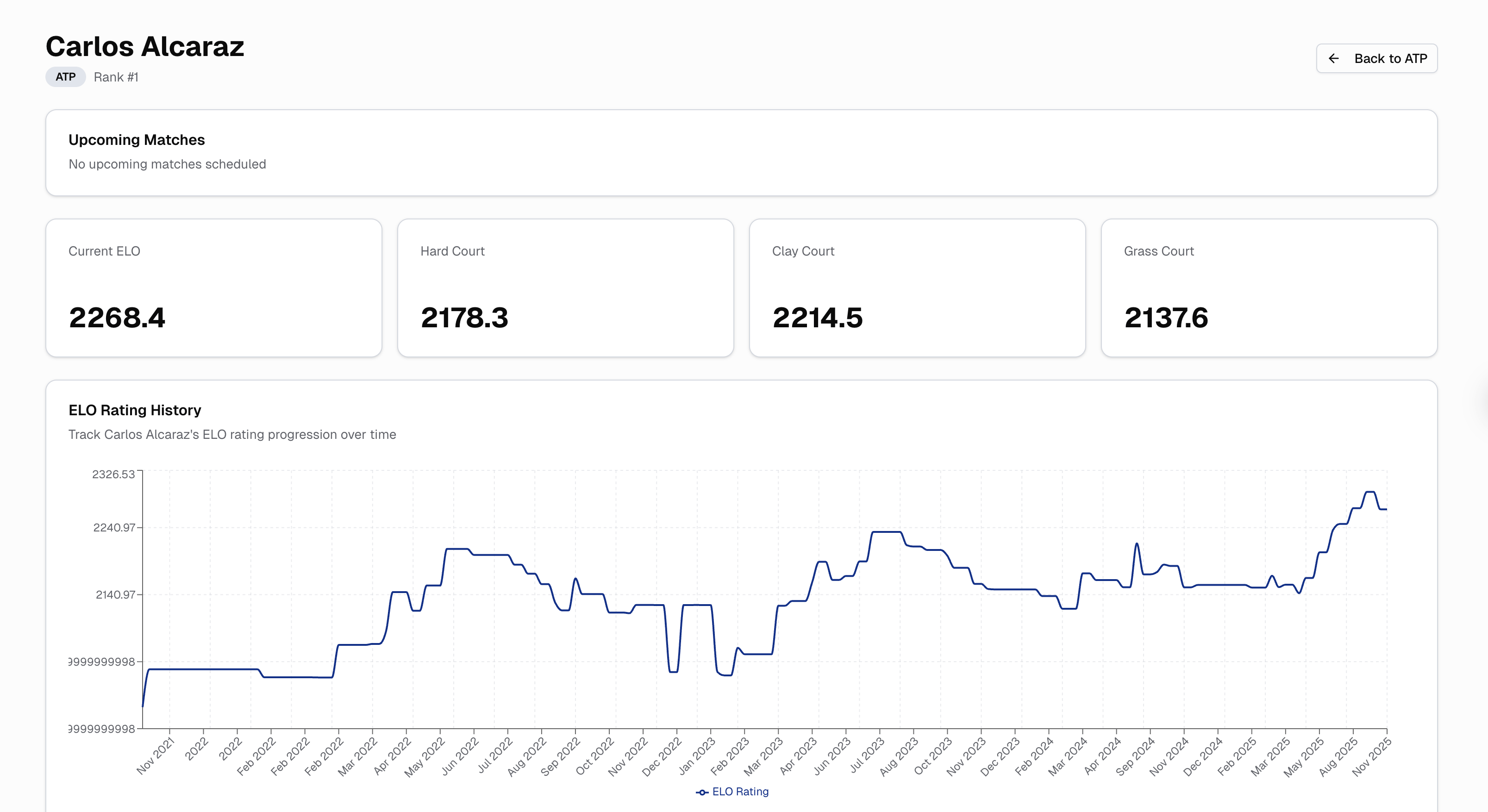
Task: Select the Hard Court rating card
Action: click(565, 287)
